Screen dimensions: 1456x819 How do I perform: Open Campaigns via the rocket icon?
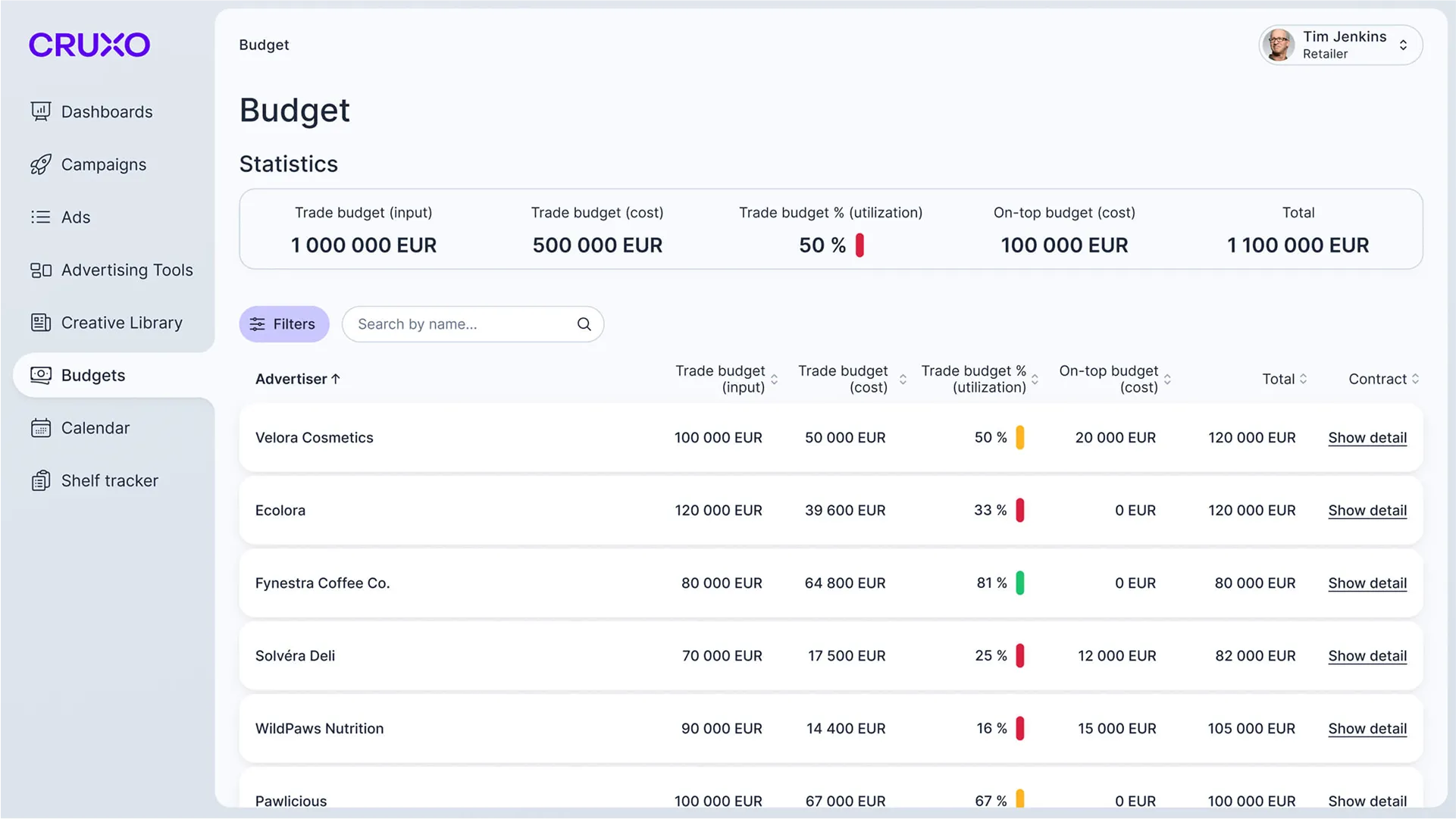(41, 164)
